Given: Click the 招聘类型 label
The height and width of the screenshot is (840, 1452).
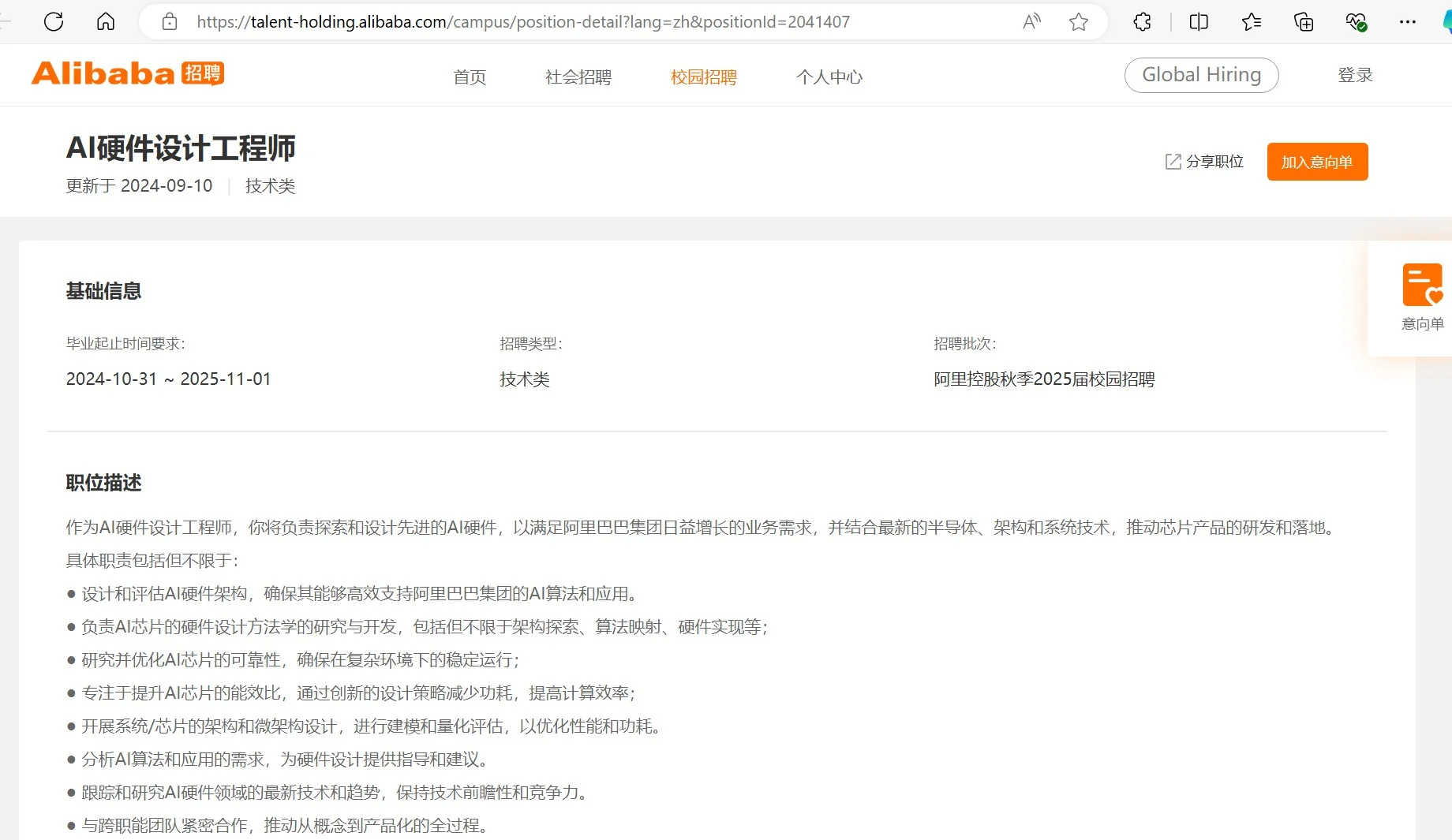Looking at the screenshot, I should 531,344.
